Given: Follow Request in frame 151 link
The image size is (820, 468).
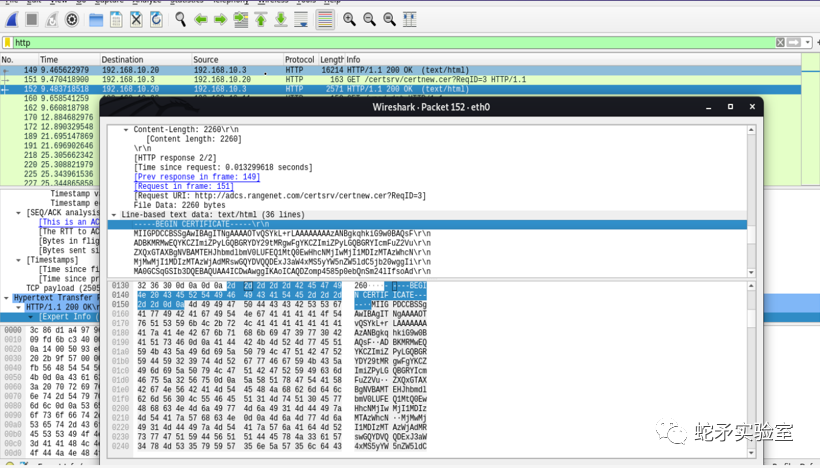Looking at the screenshot, I should coord(184,186).
